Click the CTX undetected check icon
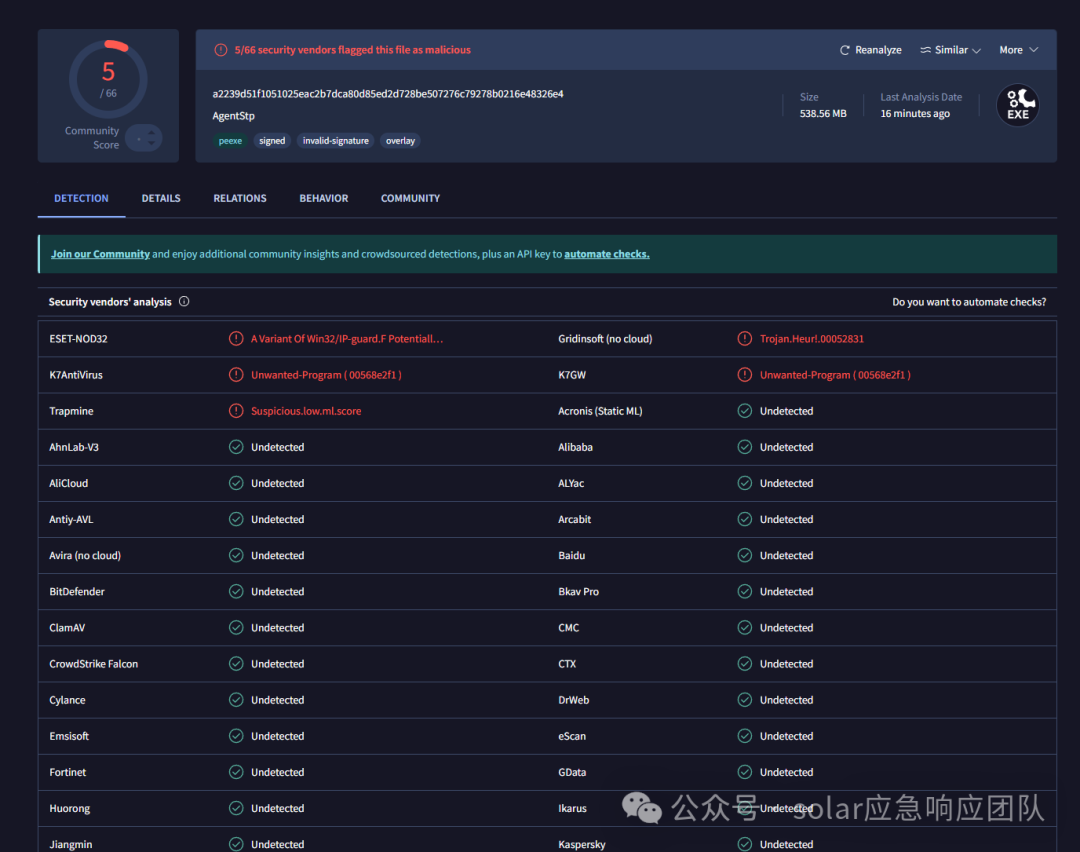This screenshot has width=1080, height=852. click(745, 664)
